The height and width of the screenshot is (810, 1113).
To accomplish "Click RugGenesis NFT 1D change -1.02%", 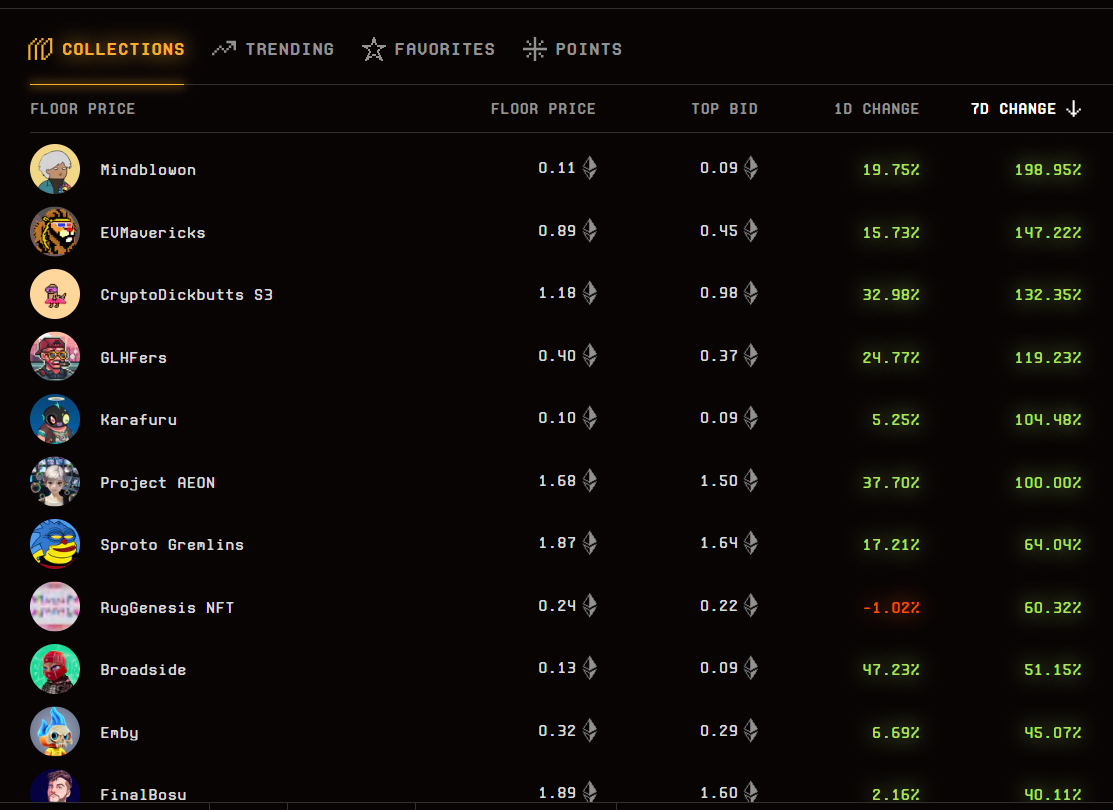I will (x=891, y=608).
